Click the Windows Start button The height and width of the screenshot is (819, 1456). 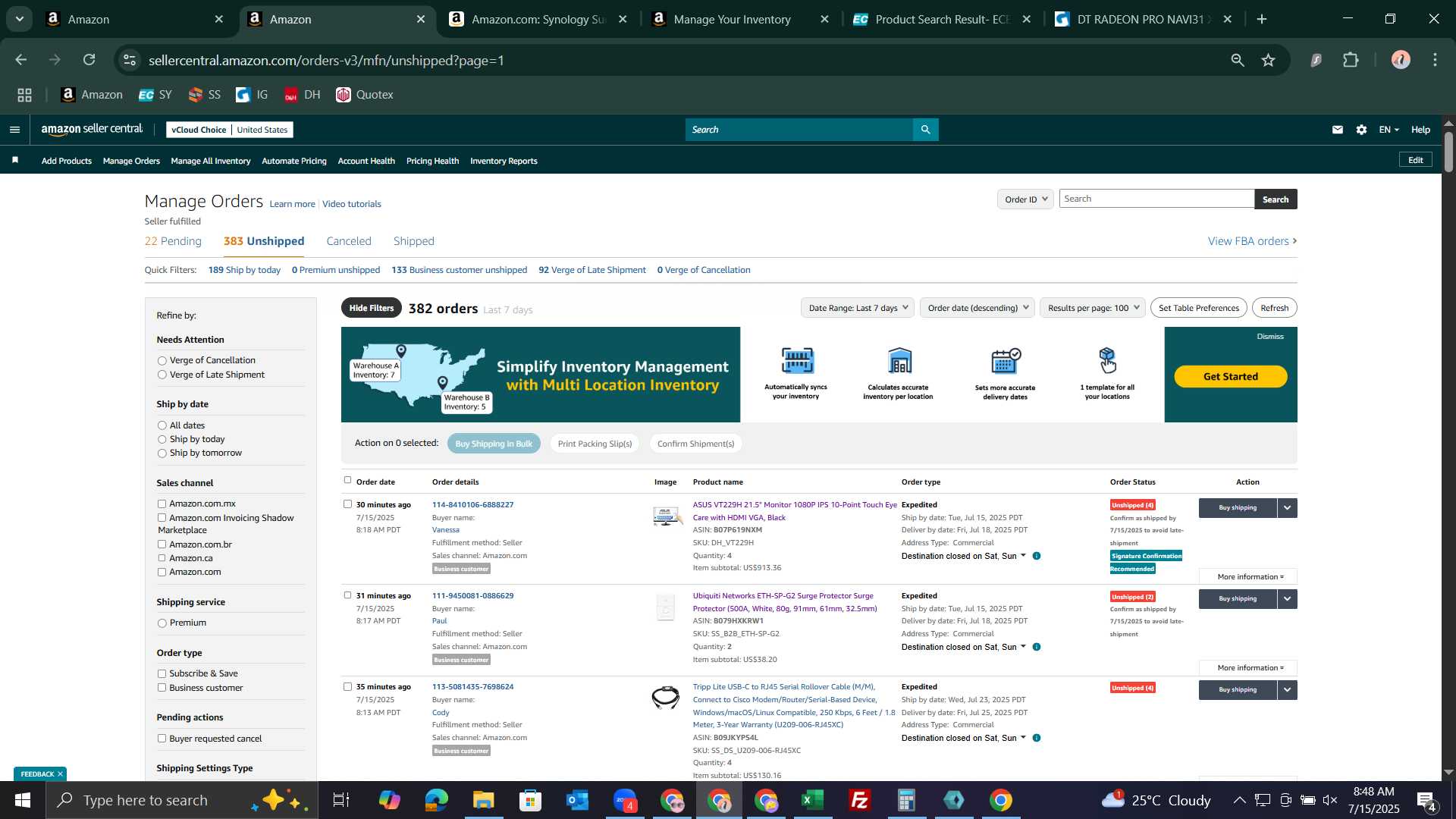tap(22, 800)
